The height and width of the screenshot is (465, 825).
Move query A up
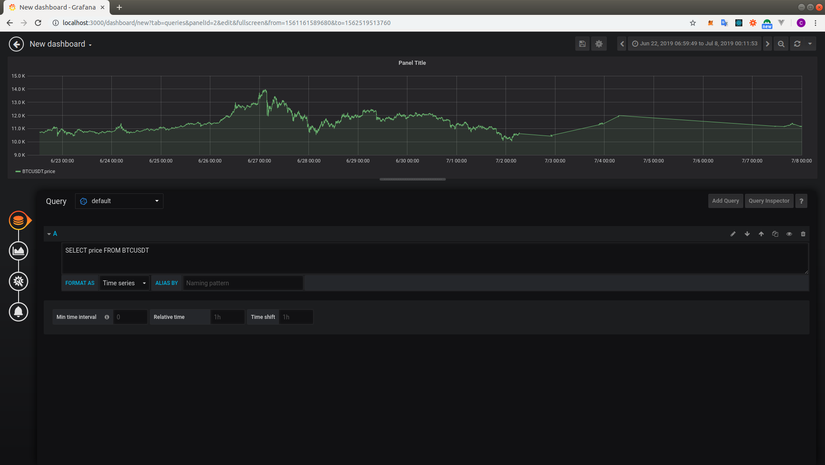pyautogui.click(x=761, y=234)
